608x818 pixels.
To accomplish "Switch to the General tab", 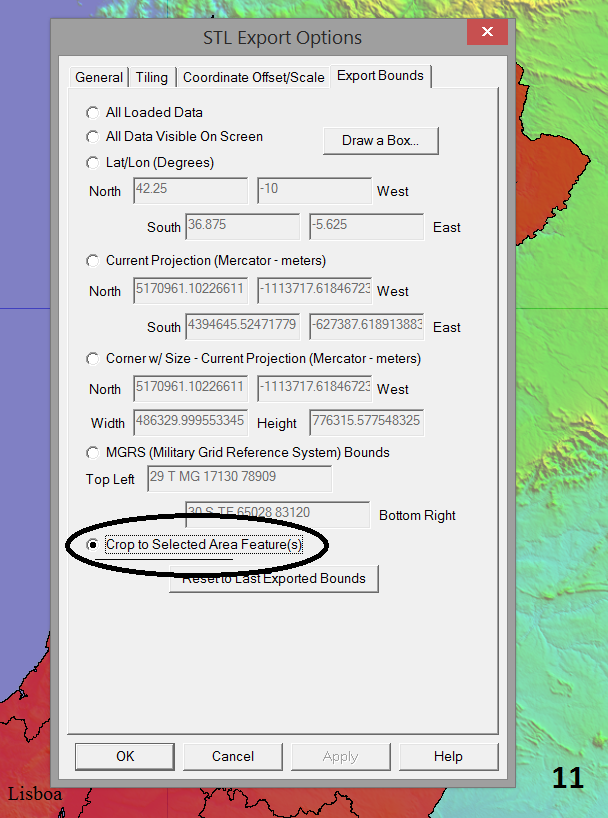I will coord(99,77).
